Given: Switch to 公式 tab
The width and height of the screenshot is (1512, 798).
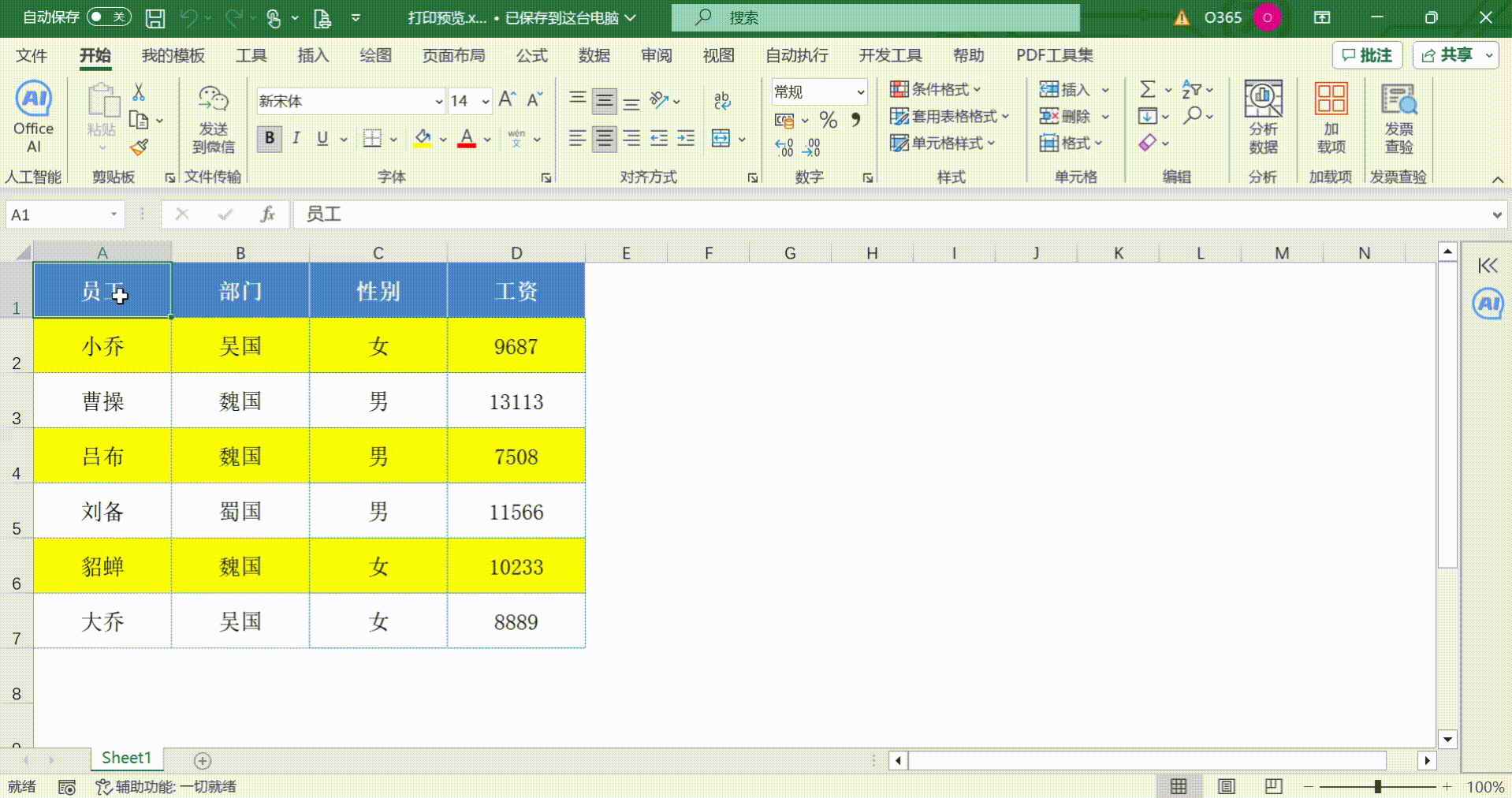Looking at the screenshot, I should coord(531,55).
